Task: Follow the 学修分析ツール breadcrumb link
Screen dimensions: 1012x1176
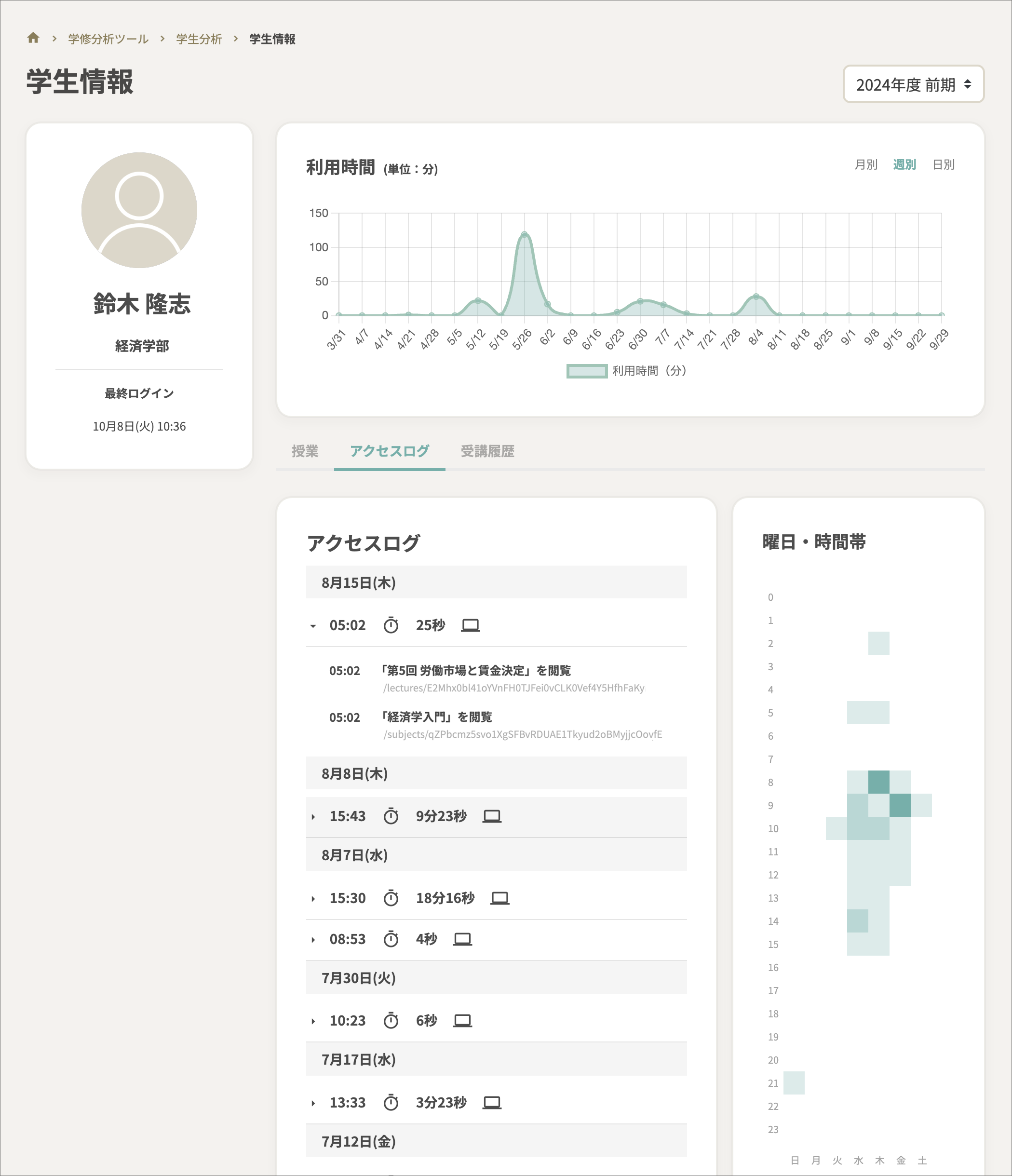Action: pos(107,39)
